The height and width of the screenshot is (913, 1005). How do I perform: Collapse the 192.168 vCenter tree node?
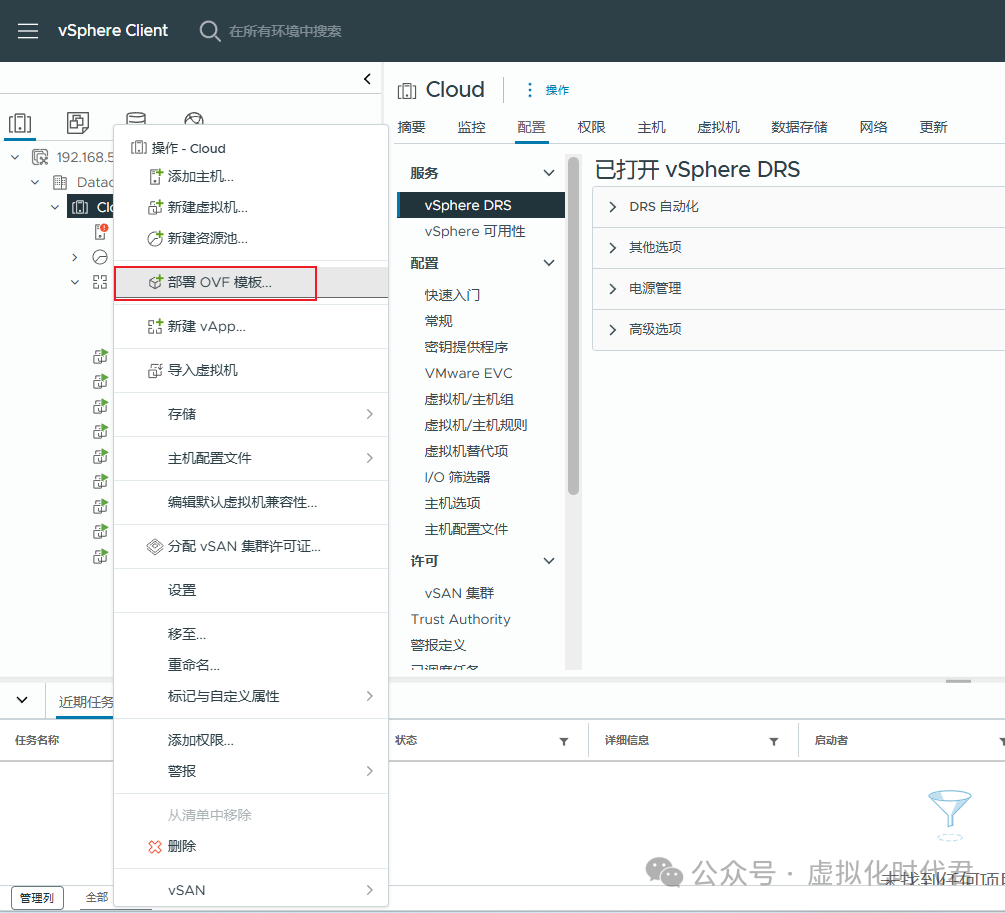point(15,156)
